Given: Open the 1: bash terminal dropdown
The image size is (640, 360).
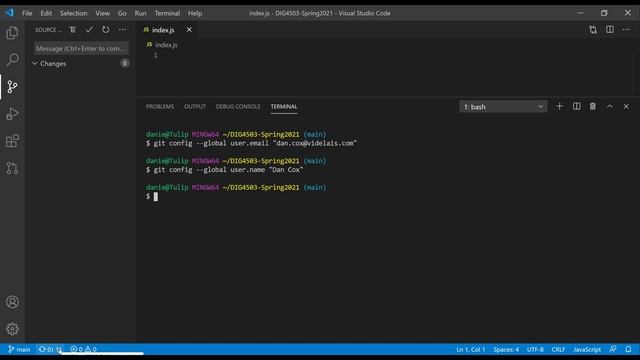Looking at the screenshot, I should pos(503,107).
